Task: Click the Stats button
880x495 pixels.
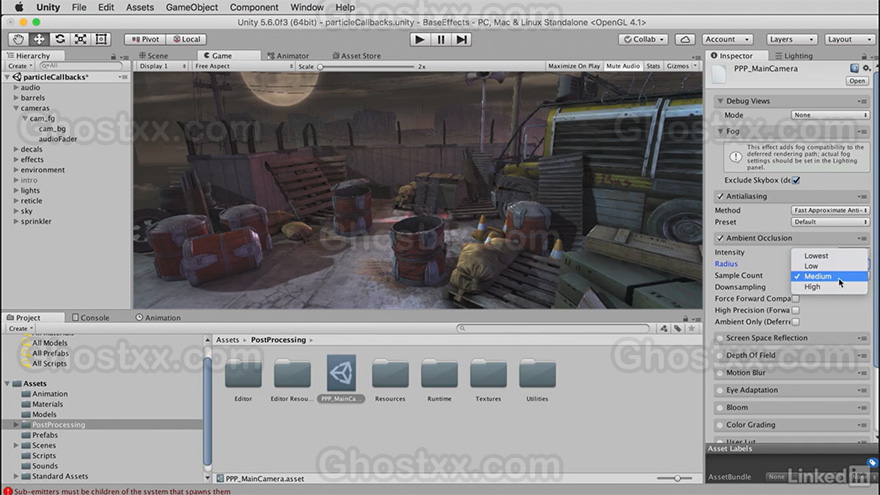Action: 653,66
